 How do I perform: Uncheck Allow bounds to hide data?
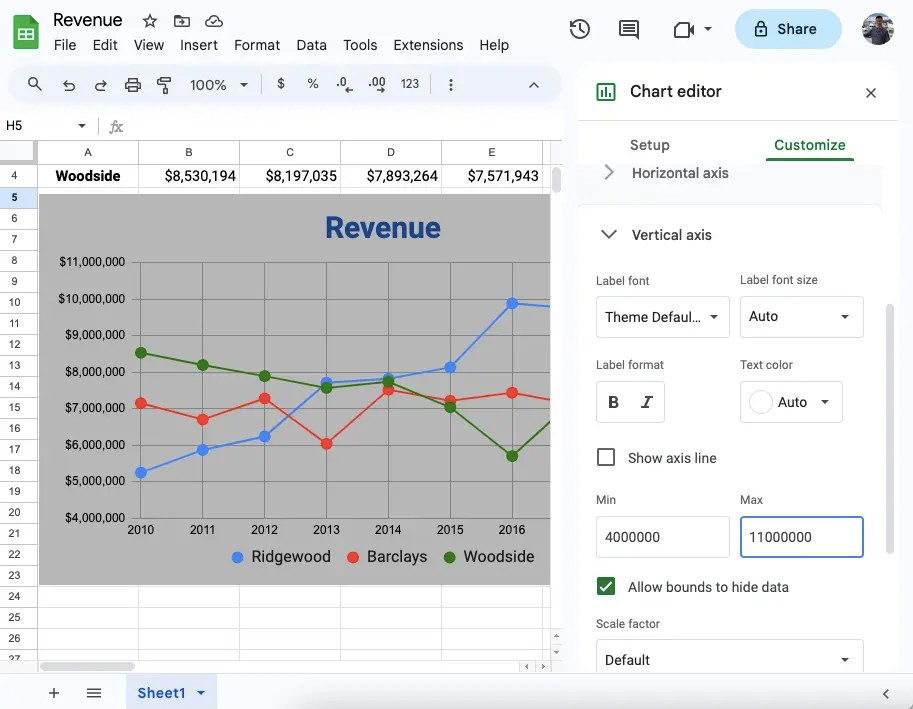[605, 587]
